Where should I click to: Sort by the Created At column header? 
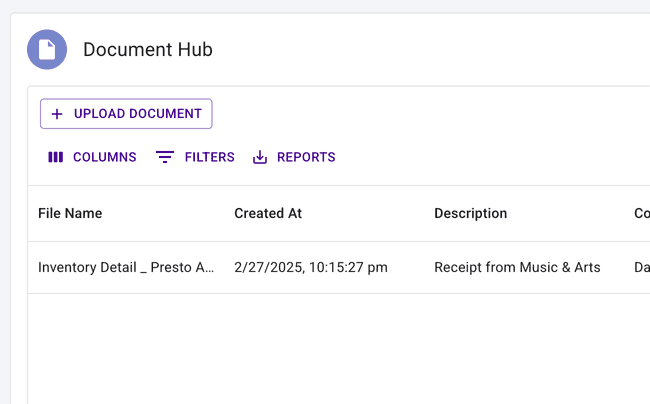pos(268,213)
